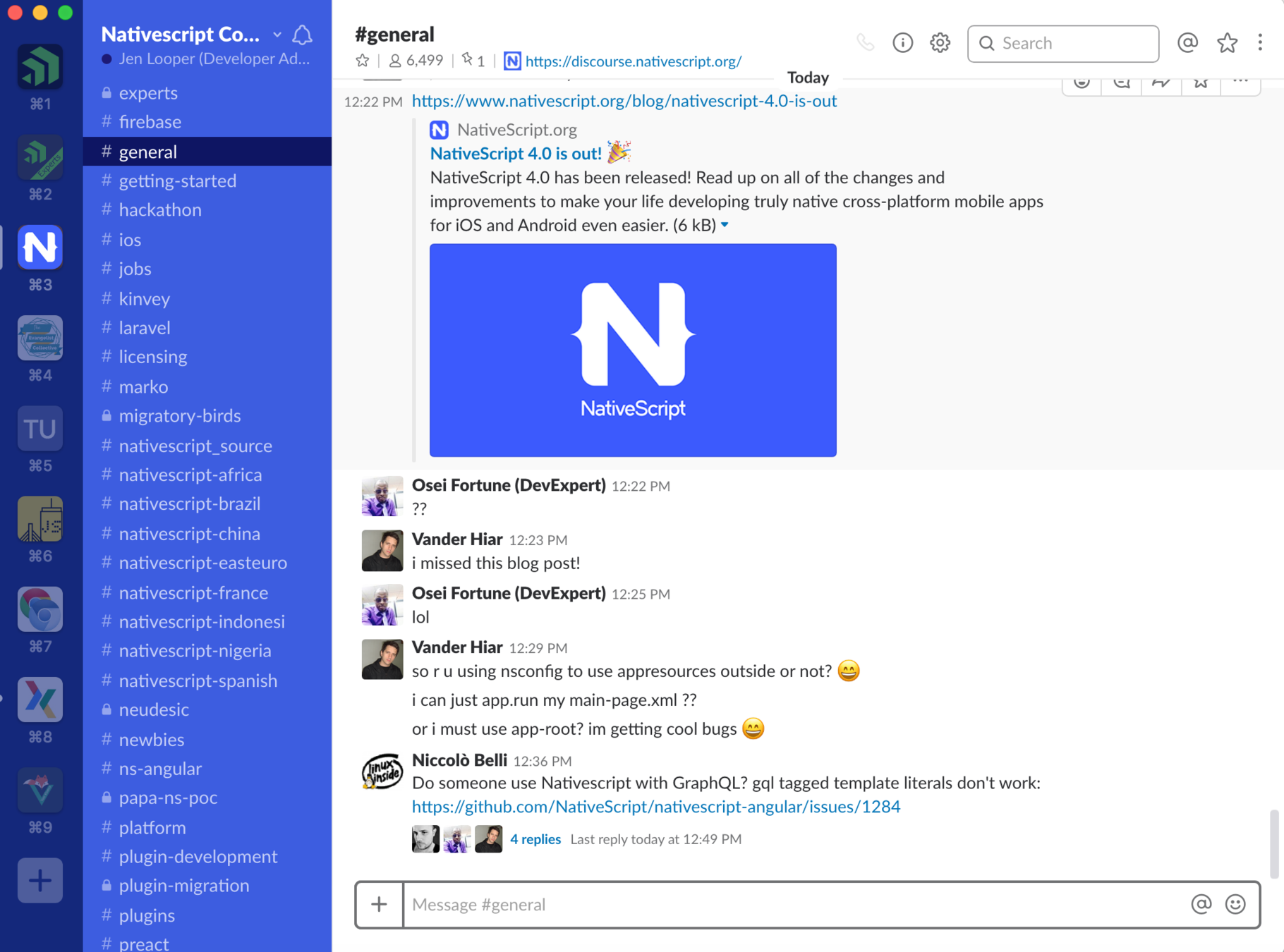Open the migratory-birds private channel
Viewport: 1284px width, 952px height.
tap(207, 416)
